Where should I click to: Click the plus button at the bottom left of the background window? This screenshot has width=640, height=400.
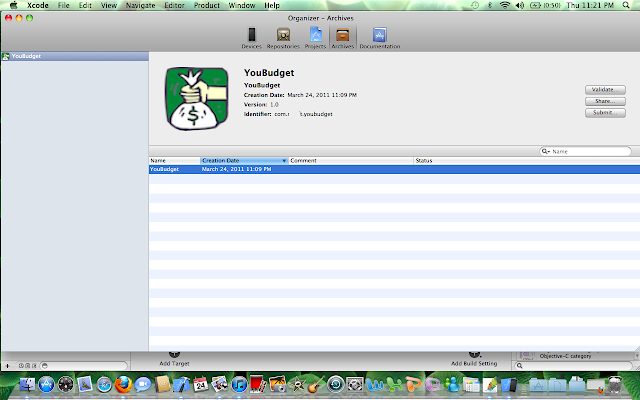7,366
